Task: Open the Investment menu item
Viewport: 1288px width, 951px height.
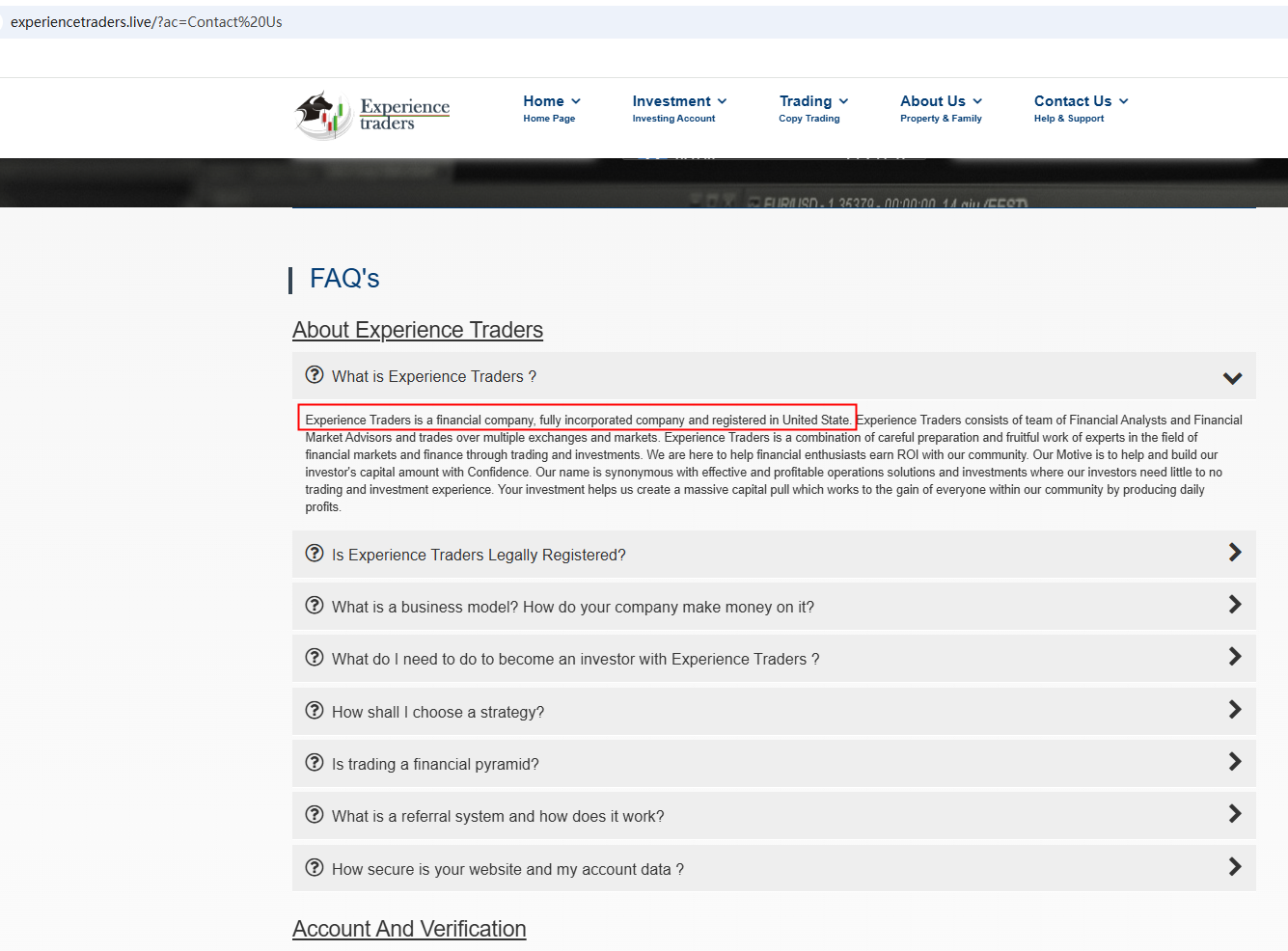Action: point(671,101)
